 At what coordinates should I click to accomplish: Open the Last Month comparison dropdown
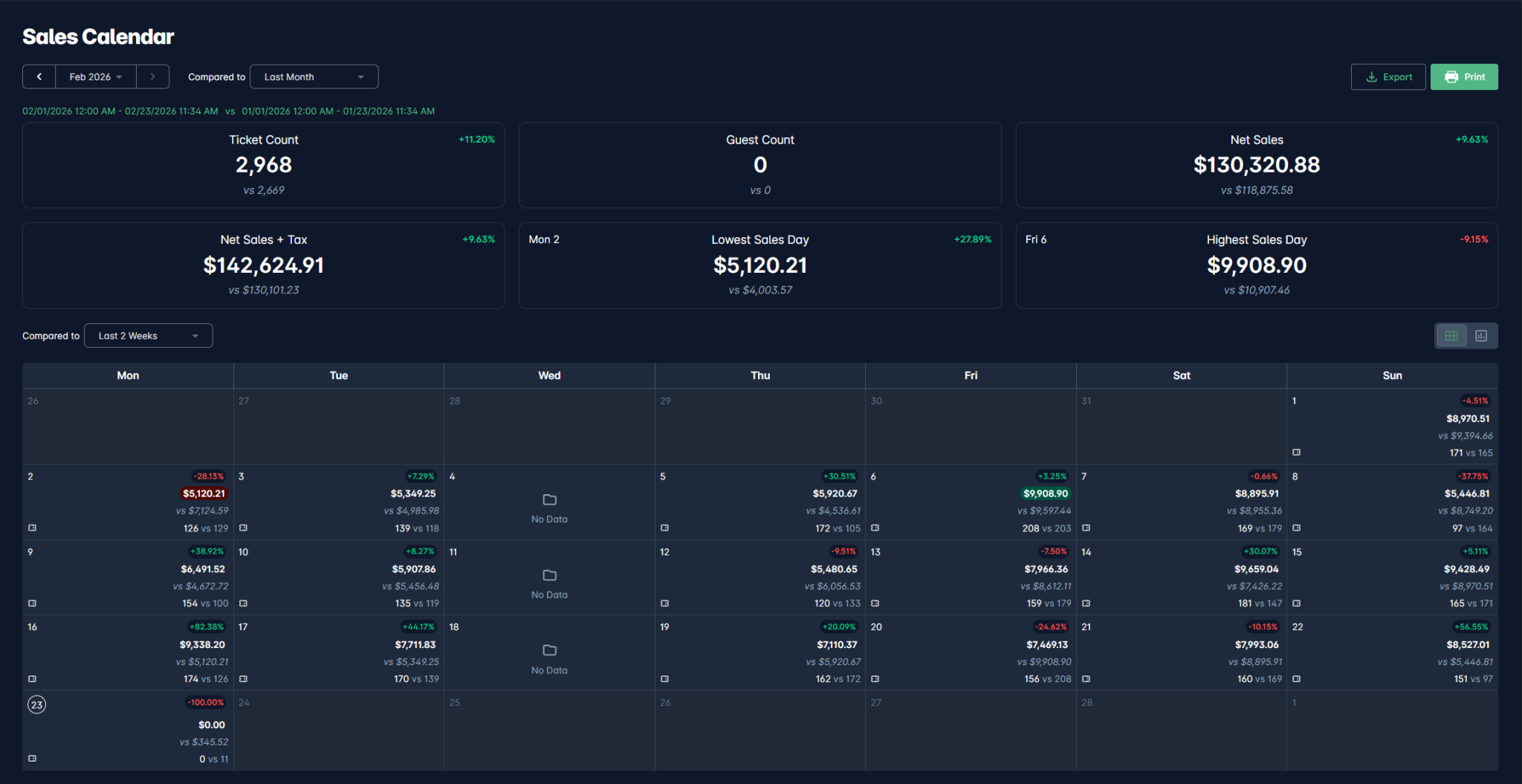point(314,77)
